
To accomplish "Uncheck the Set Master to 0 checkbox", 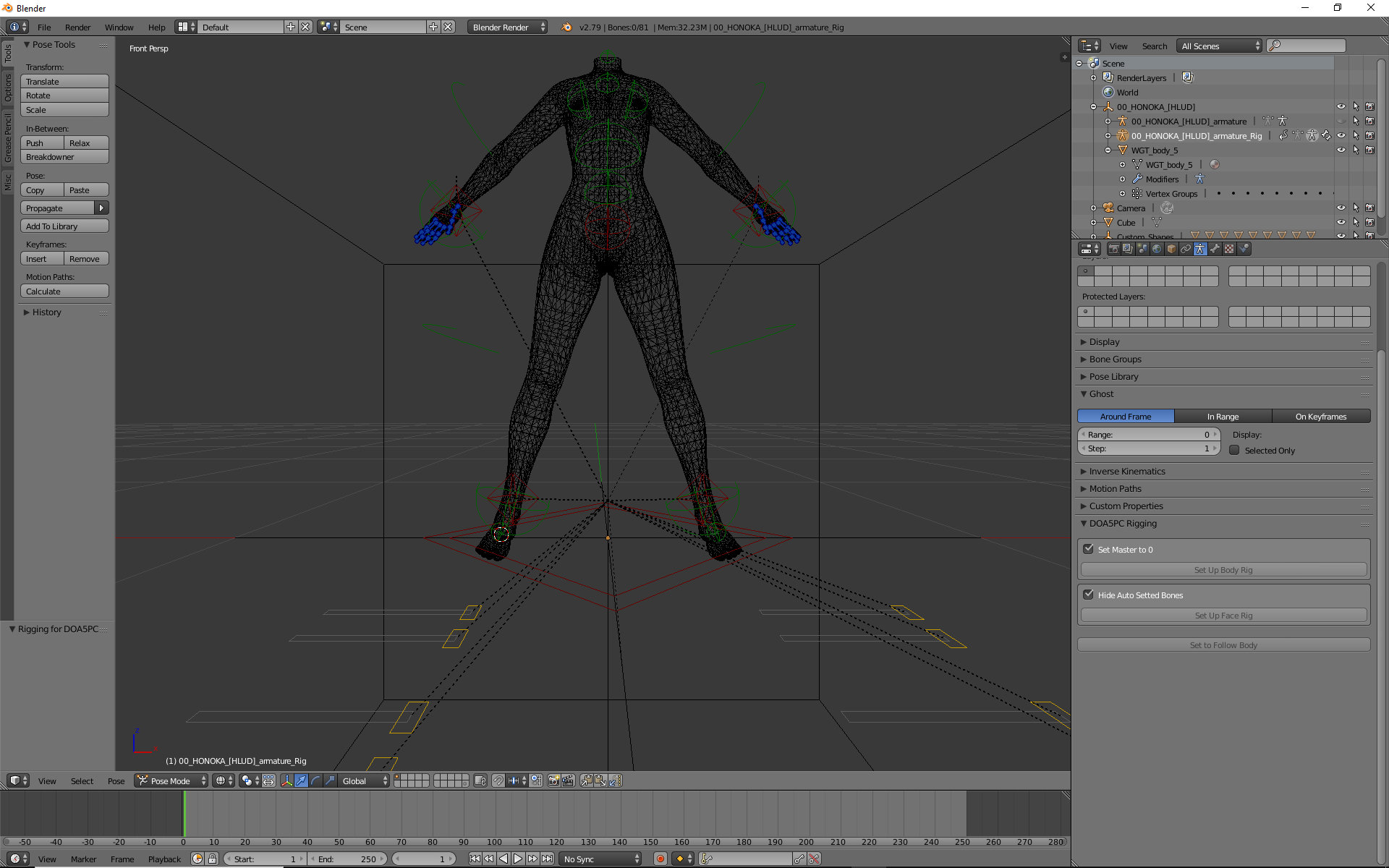I will click(x=1088, y=549).
